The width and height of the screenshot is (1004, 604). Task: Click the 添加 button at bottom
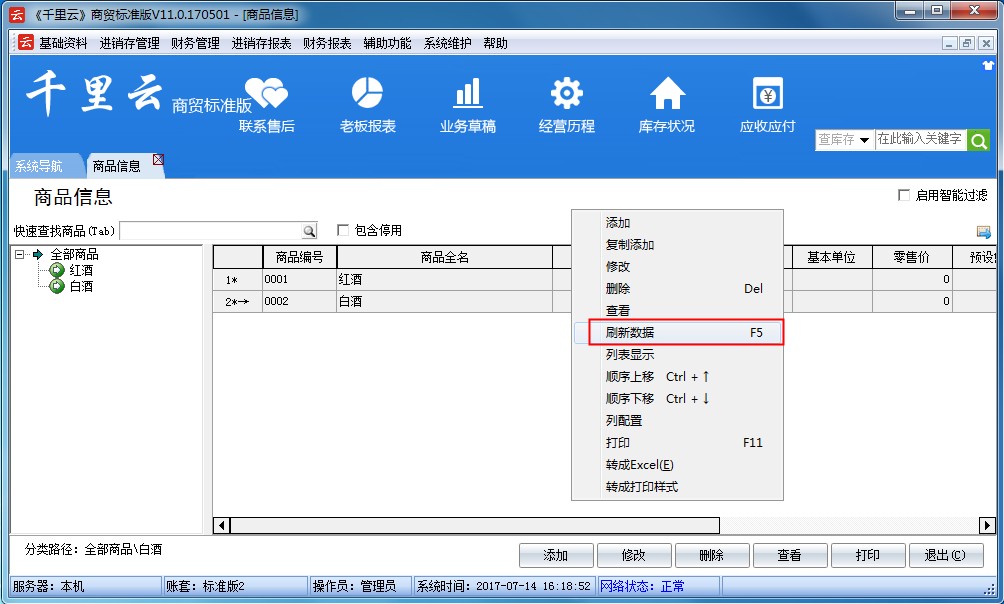(x=555, y=556)
